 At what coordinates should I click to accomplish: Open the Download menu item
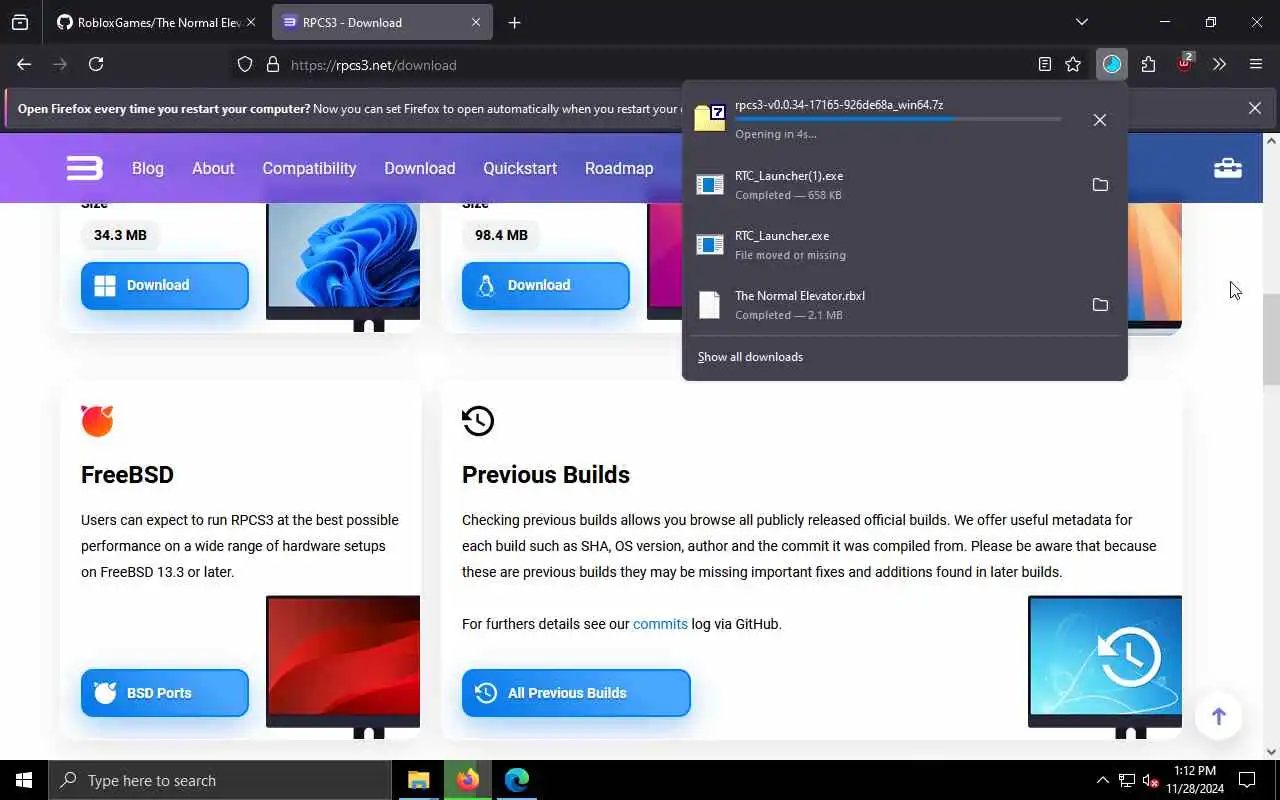[x=420, y=168]
